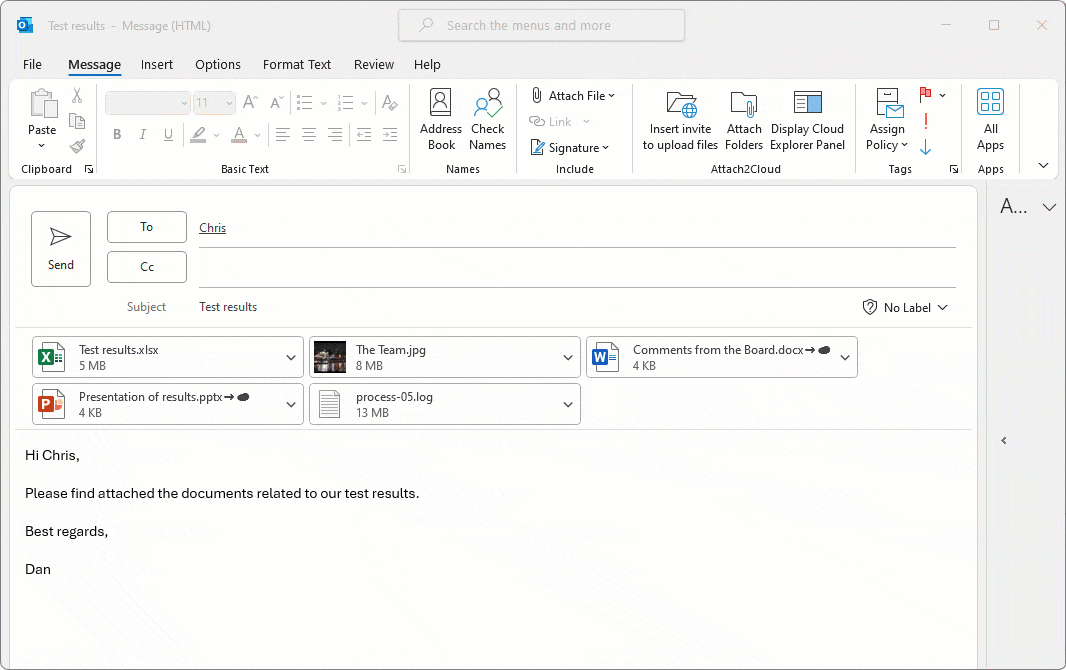Open text highlight color picker
Image resolution: width=1066 pixels, height=670 pixels.
coord(216,135)
